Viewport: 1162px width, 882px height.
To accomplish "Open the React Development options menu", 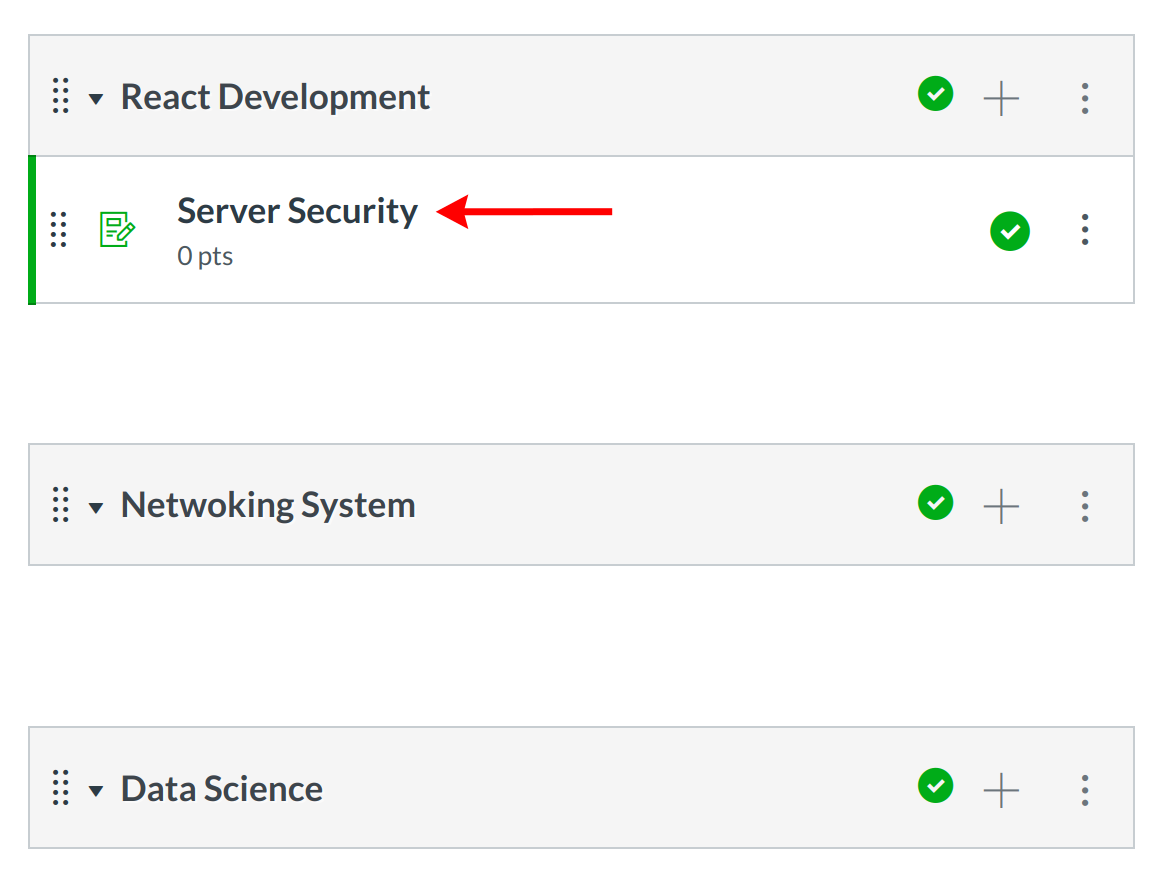I will tap(1085, 98).
